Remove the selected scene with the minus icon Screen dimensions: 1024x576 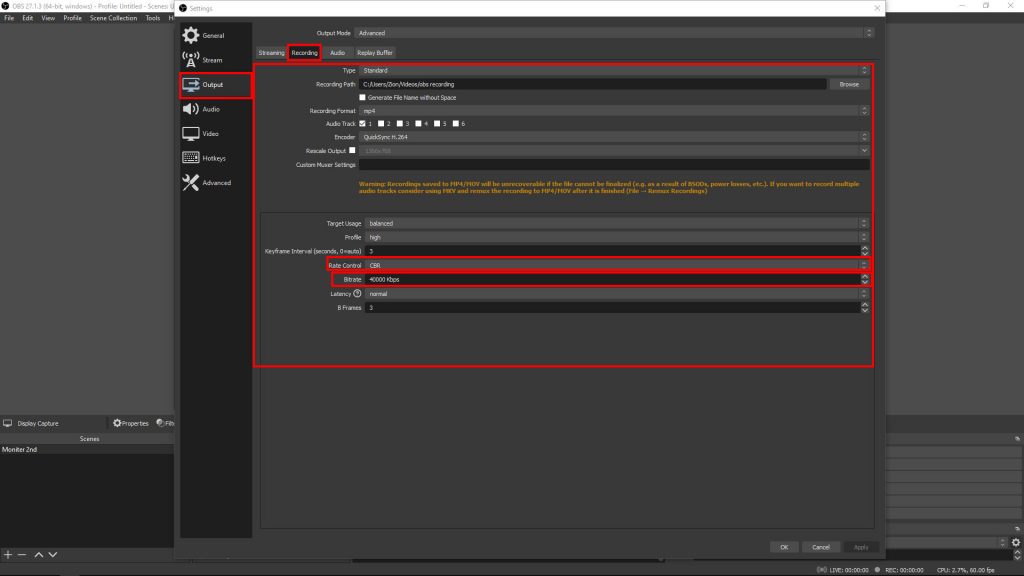(x=22, y=554)
